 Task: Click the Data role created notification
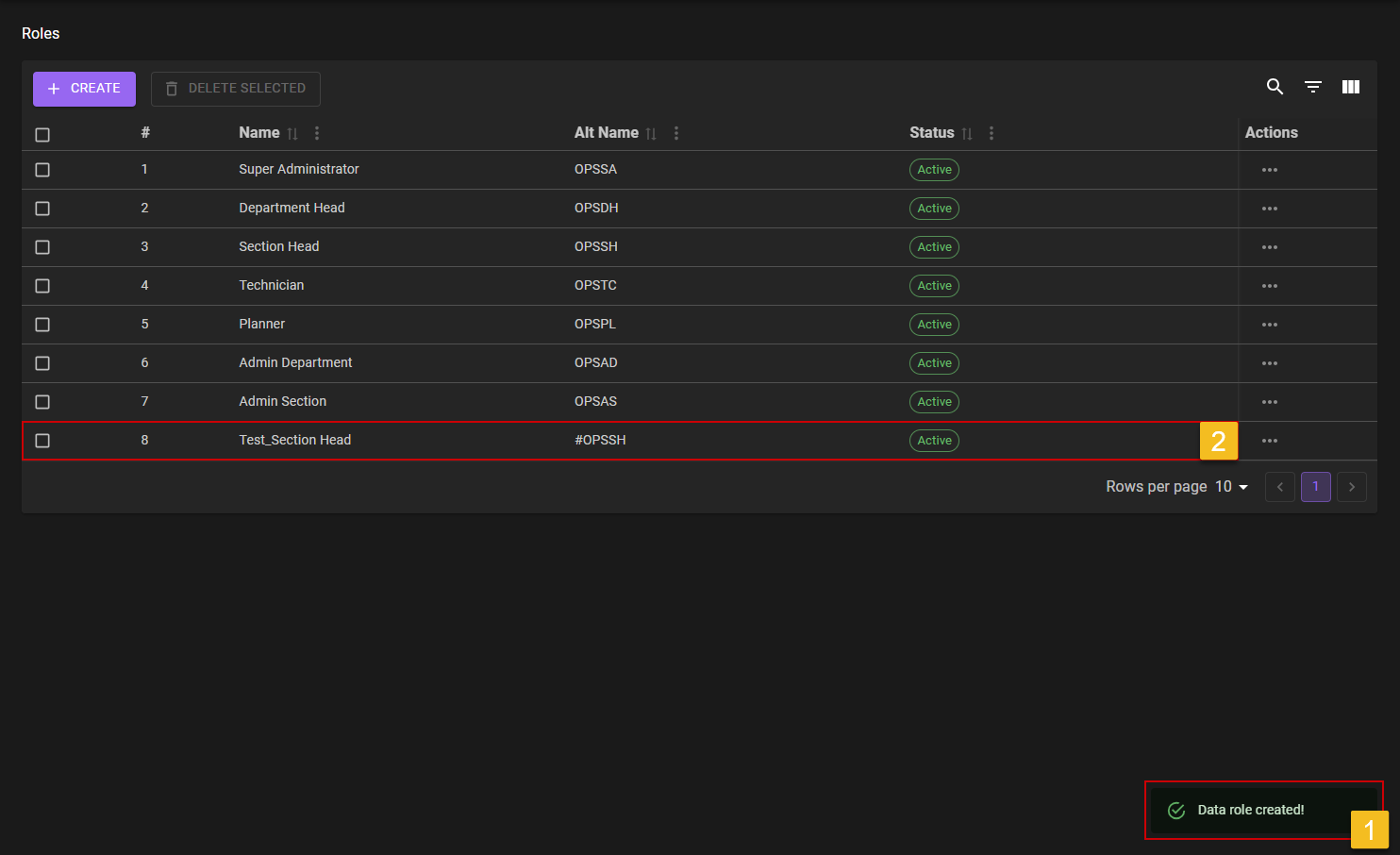click(x=1250, y=810)
